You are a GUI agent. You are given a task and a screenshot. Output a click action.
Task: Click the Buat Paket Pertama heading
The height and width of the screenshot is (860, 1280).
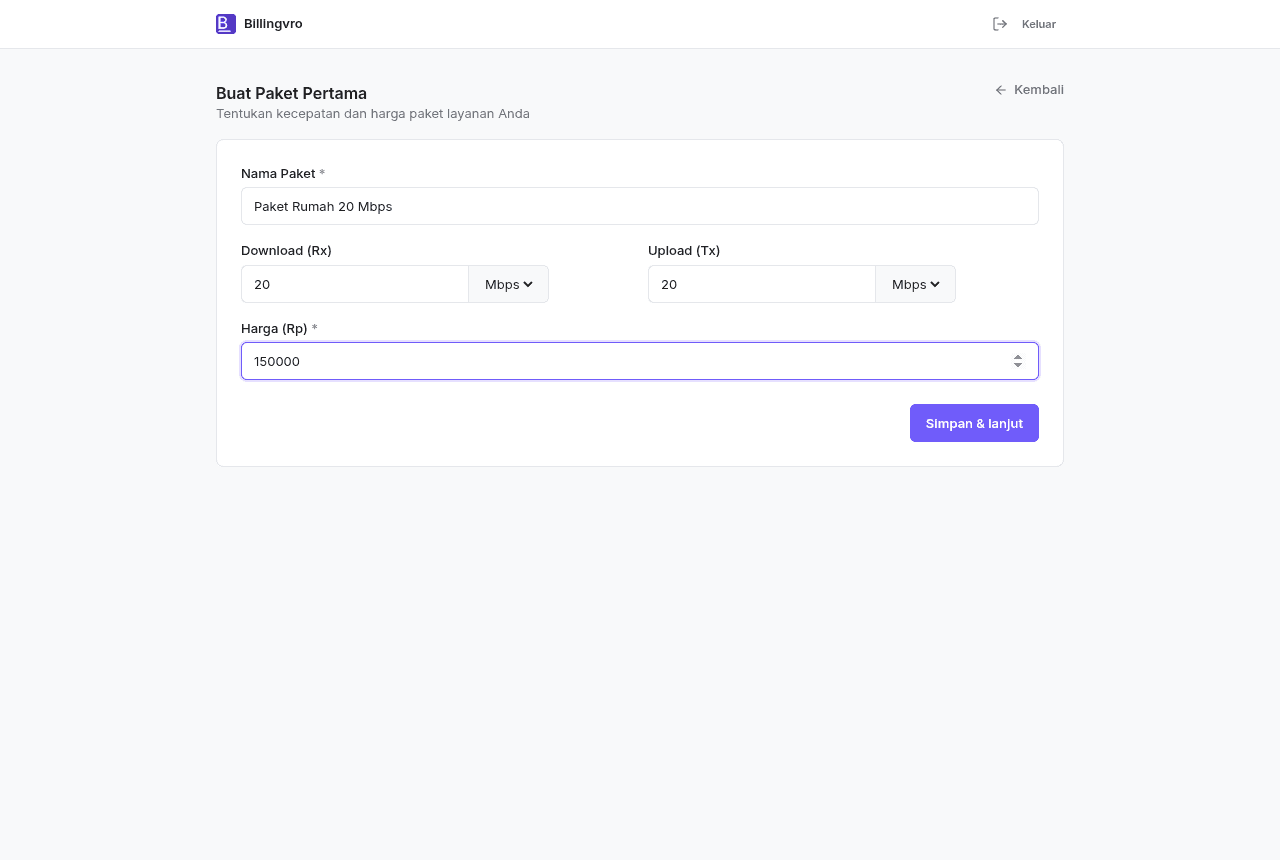[291, 93]
